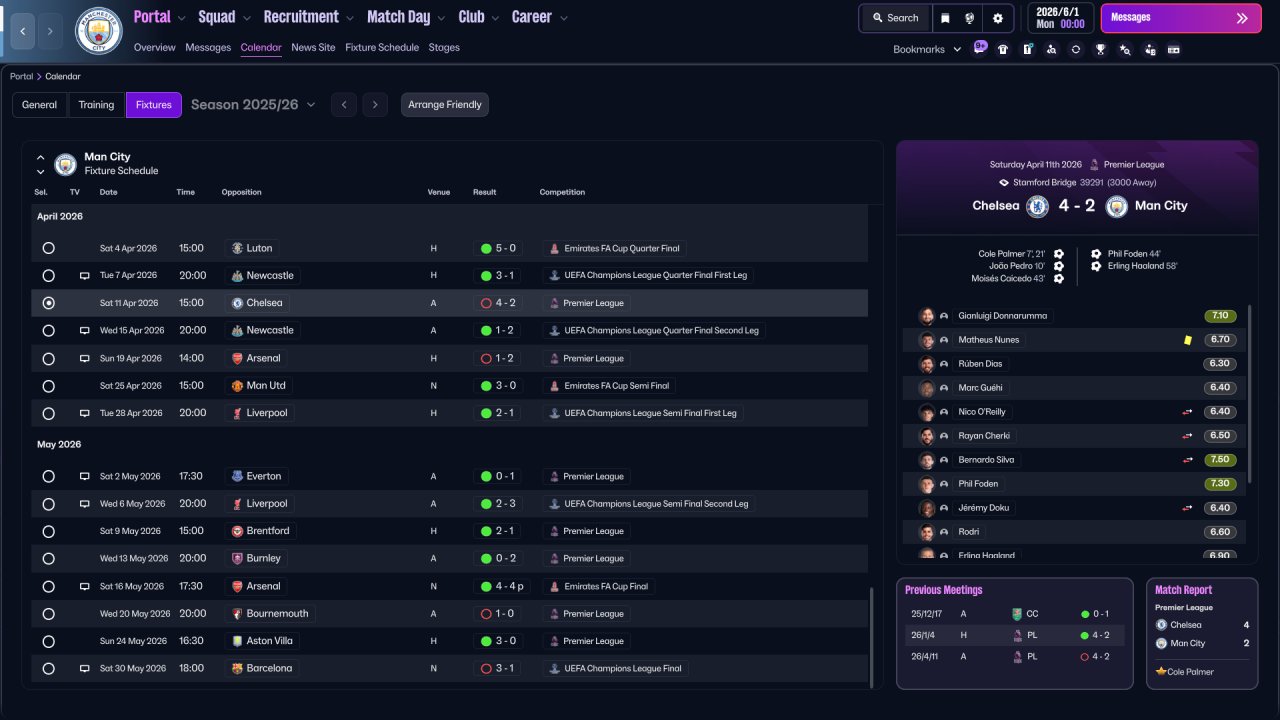The image size is (1280, 720).
Task: Select the radio button for the Everton fixture
Action: tap(48, 476)
